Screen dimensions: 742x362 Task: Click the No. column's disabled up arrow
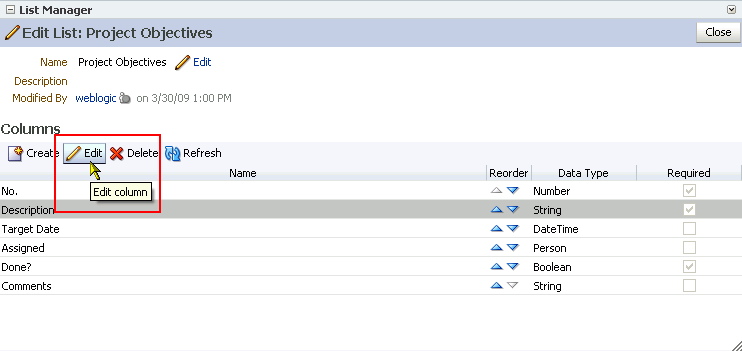pos(496,191)
